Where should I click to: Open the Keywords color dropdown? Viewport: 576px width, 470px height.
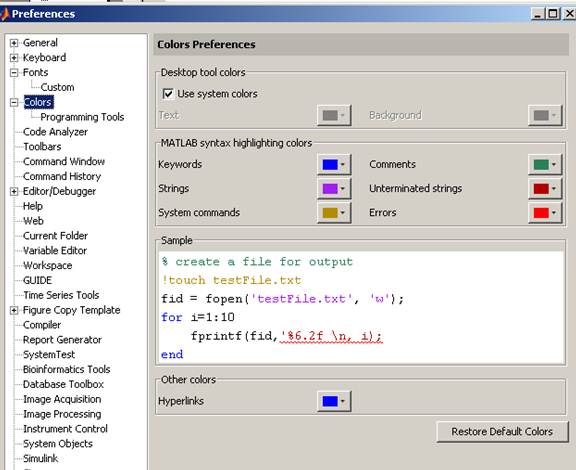click(x=334, y=164)
